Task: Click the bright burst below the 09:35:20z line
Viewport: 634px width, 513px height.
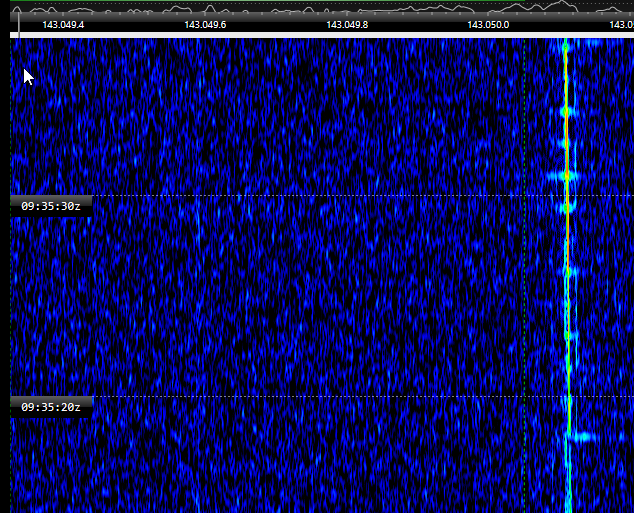Action: click(x=584, y=437)
